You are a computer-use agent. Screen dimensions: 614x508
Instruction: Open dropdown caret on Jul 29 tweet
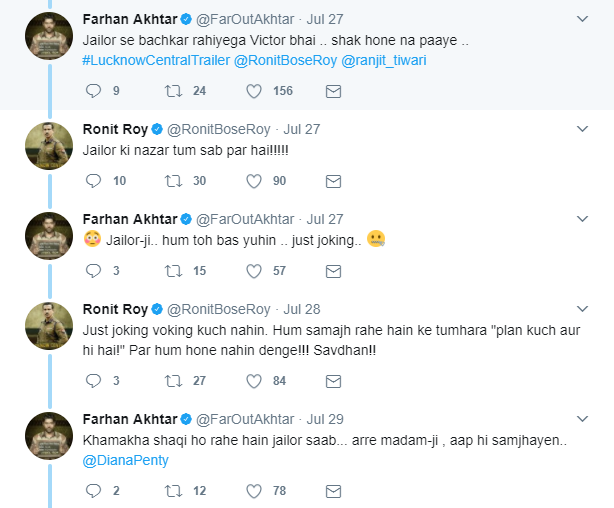click(x=583, y=419)
